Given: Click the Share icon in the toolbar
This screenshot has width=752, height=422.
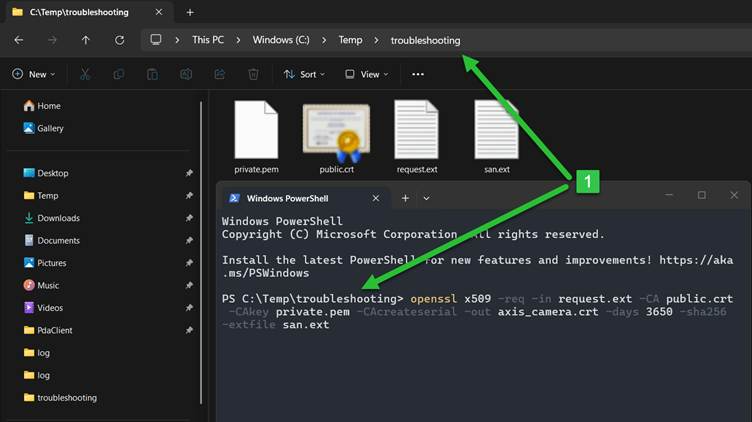Looking at the screenshot, I should (220, 74).
